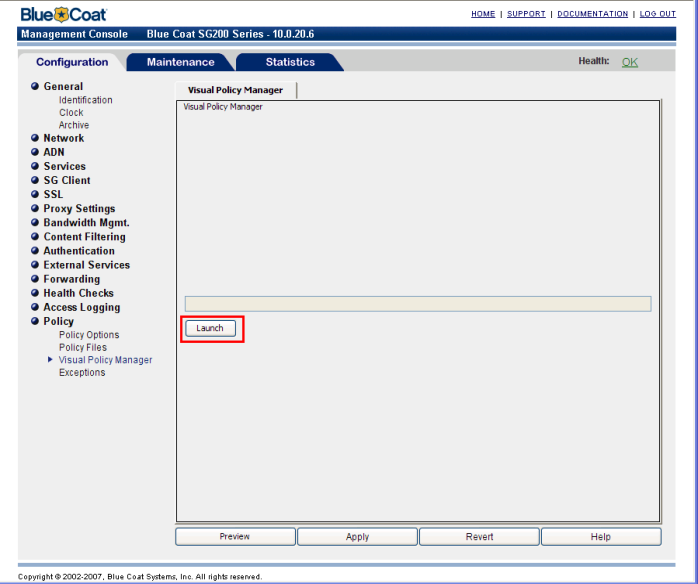Click the bullet icon beside Health Checks
The image size is (698, 584).
[x=35, y=293]
